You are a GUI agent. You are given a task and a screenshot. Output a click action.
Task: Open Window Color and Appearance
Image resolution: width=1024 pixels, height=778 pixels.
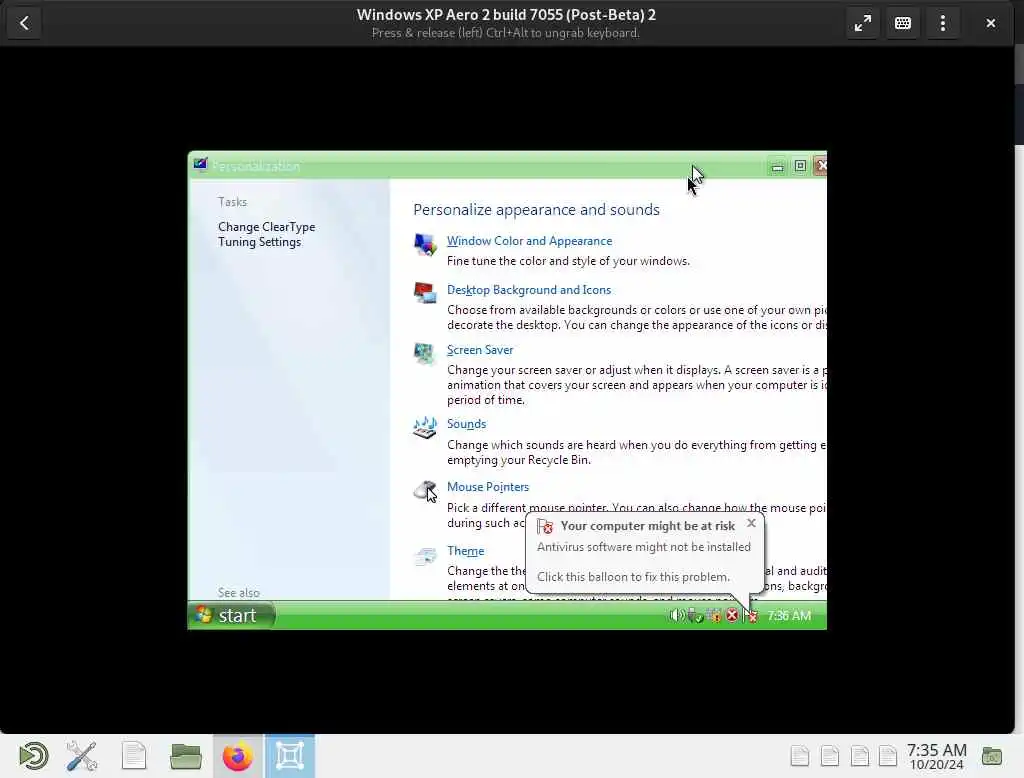pyautogui.click(x=529, y=241)
